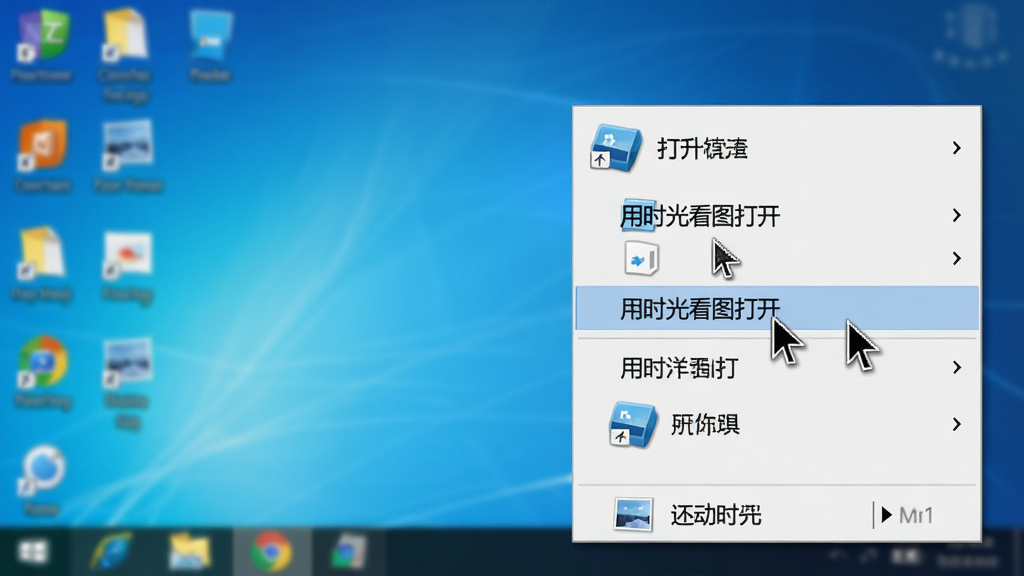Viewport: 1024px width, 576px height.
Task: Choose the 用时光看图打开 entry that has a submenu arrow
Action: [776, 216]
